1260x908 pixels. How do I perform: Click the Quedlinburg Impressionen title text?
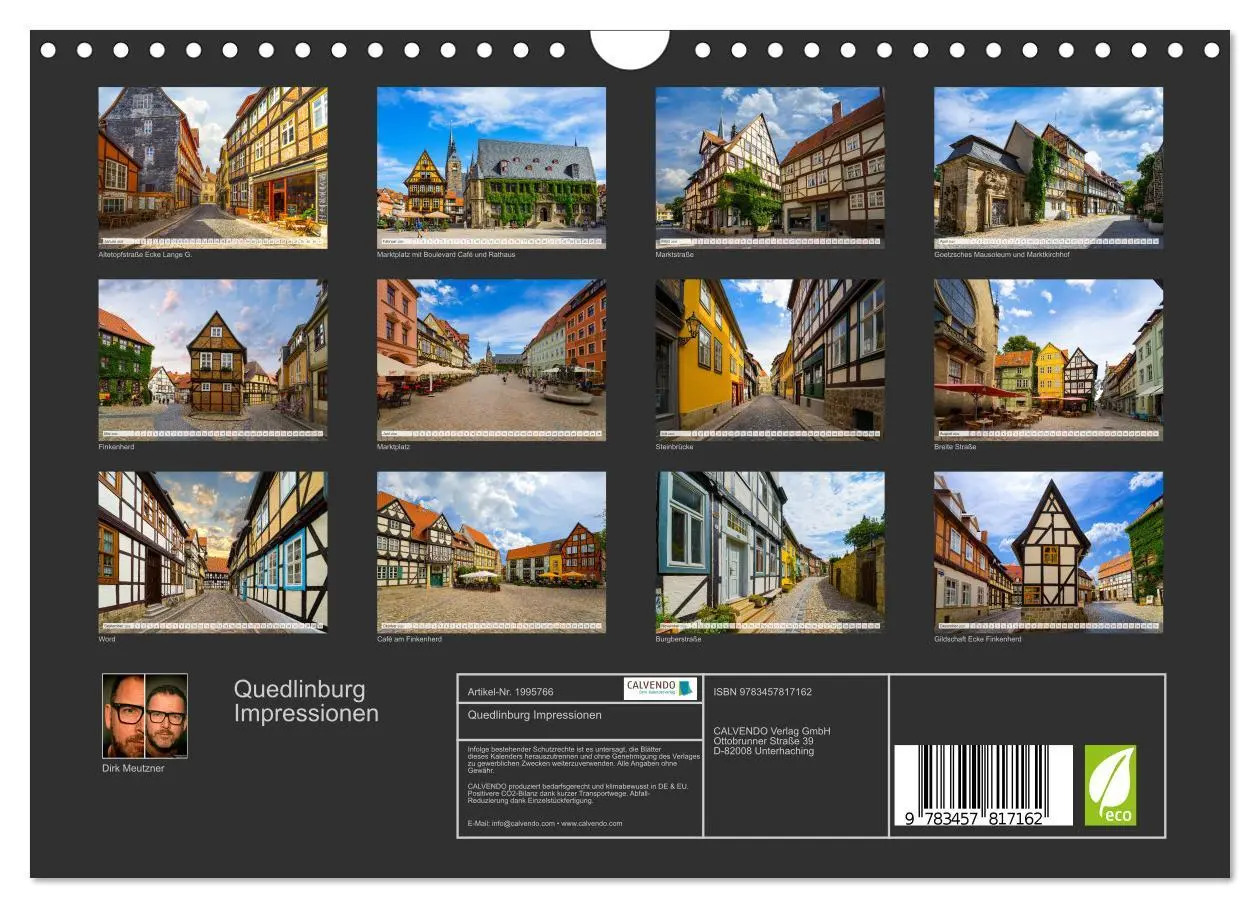point(305,700)
